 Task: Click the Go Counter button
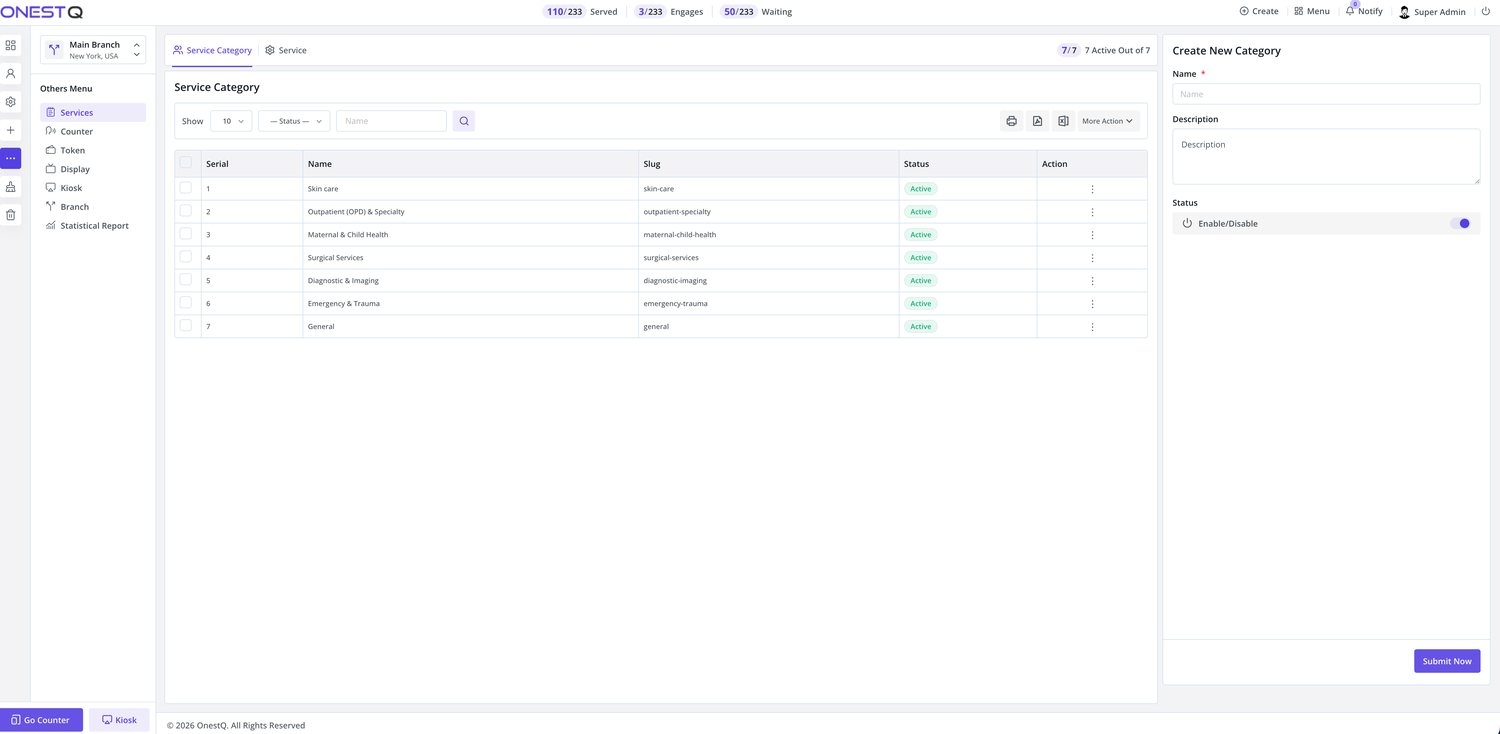[x=41, y=720]
